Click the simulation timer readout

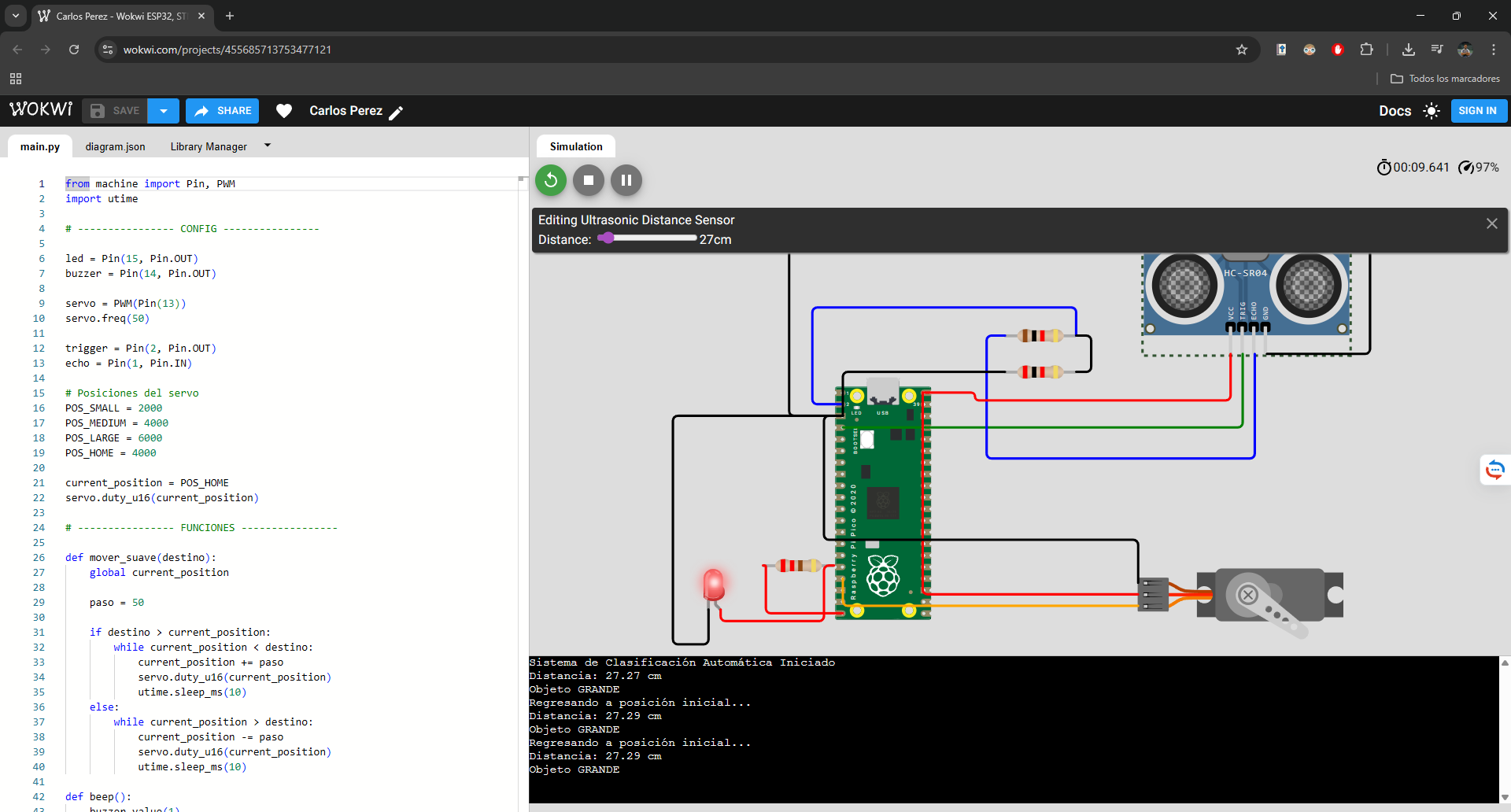[x=1420, y=167]
